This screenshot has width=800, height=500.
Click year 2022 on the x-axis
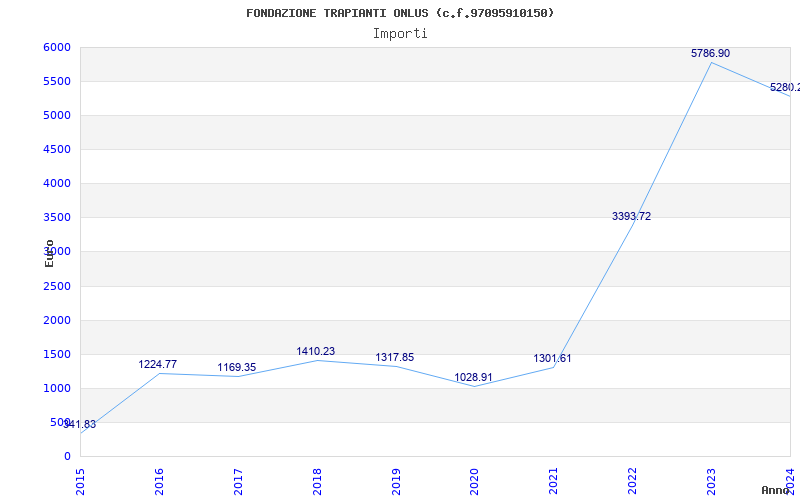[x=632, y=481]
